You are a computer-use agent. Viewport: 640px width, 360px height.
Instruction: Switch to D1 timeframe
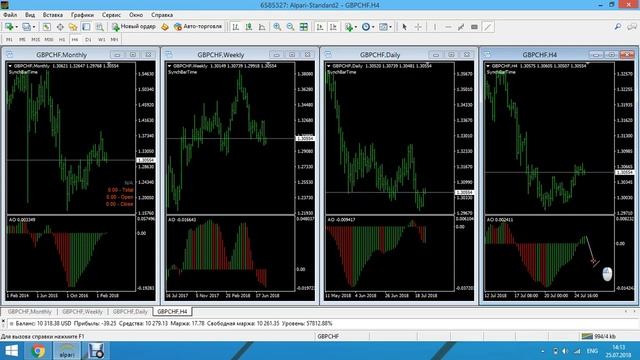click(88, 40)
